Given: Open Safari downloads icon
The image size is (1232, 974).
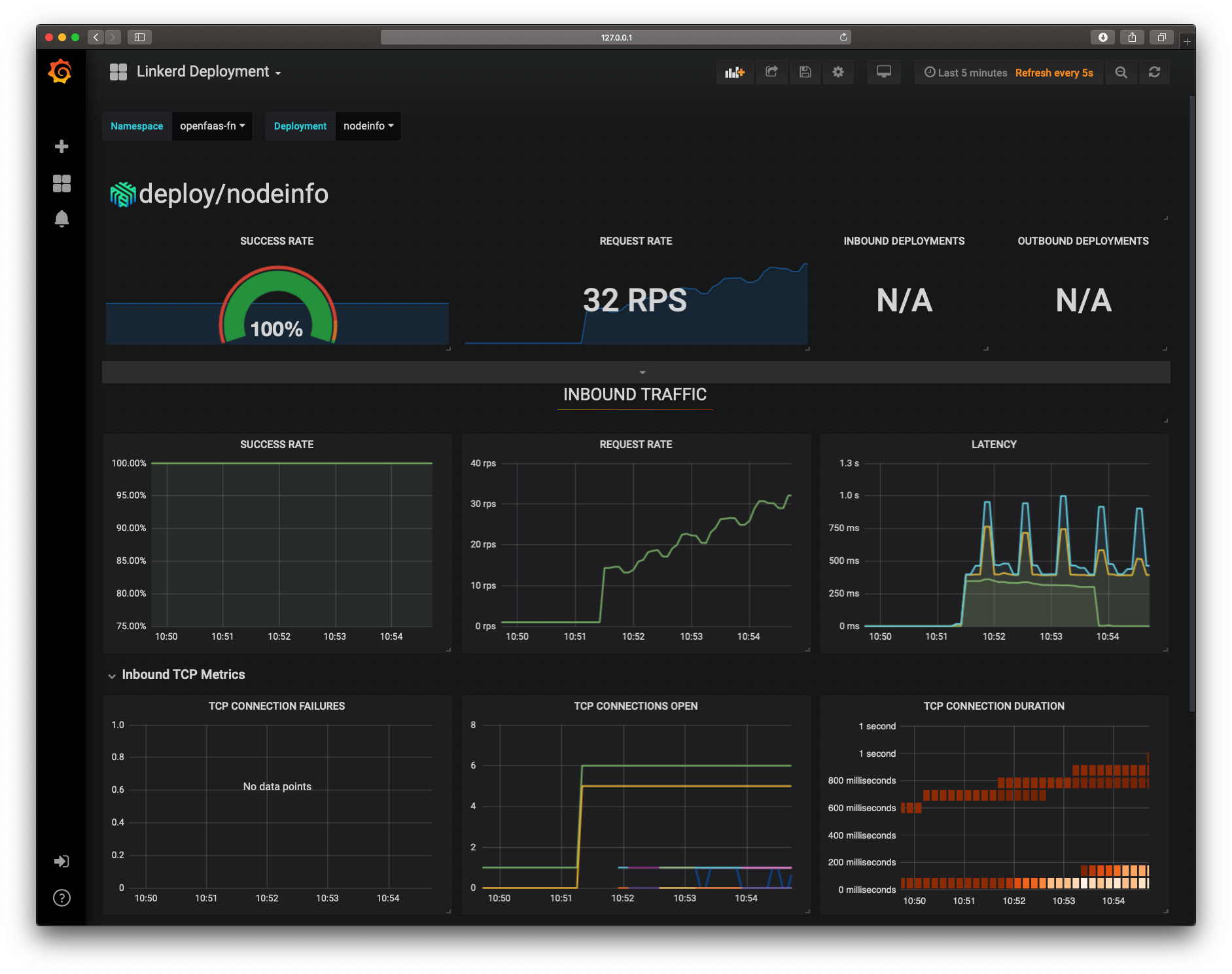Looking at the screenshot, I should (x=1103, y=37).
